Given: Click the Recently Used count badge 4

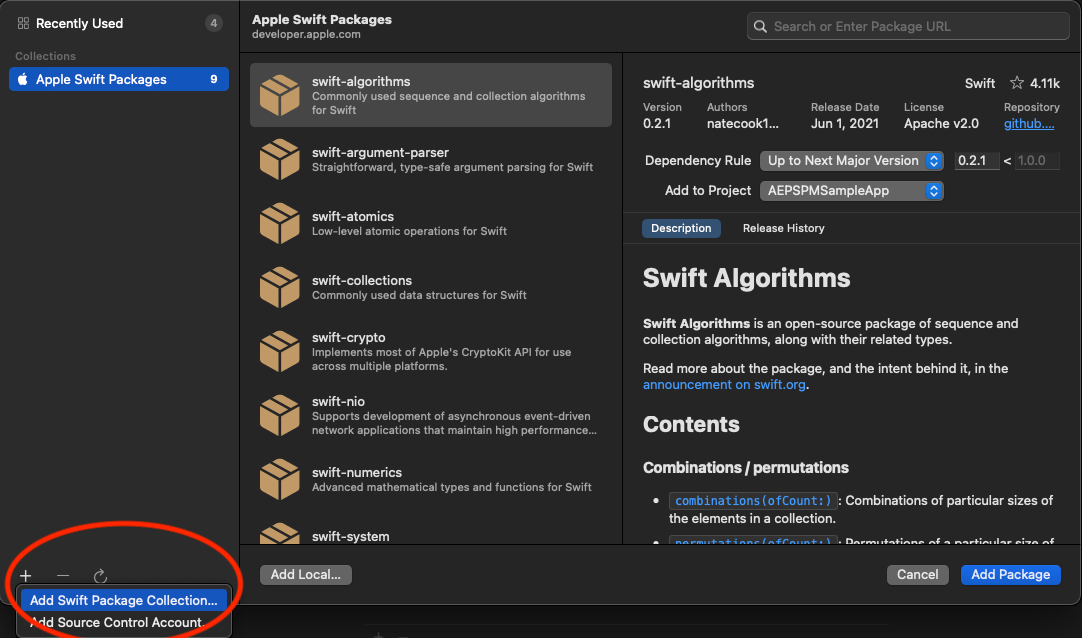Looking at the screenshot, I should click(x=214, y=23).
